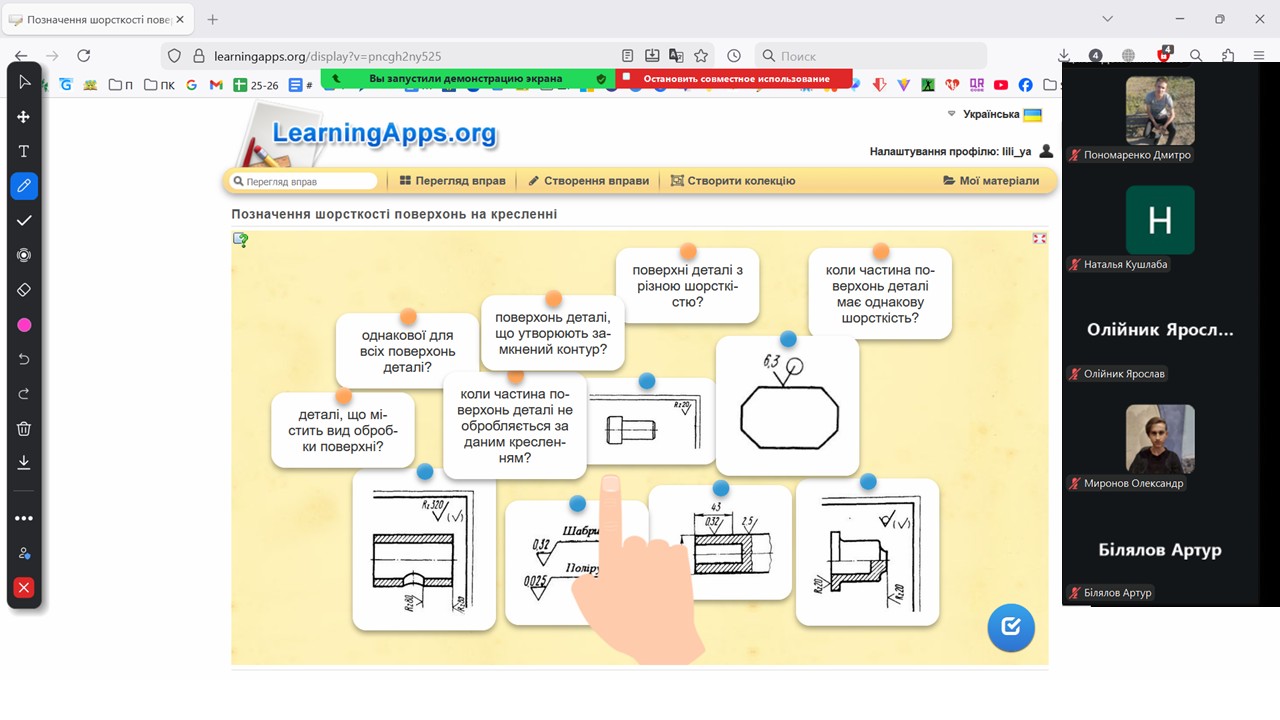Screen dimensions: 1280x720
Task: Click the blue checkmark to verify answers
Action: pyautogui.click(x=1010, y=627)
